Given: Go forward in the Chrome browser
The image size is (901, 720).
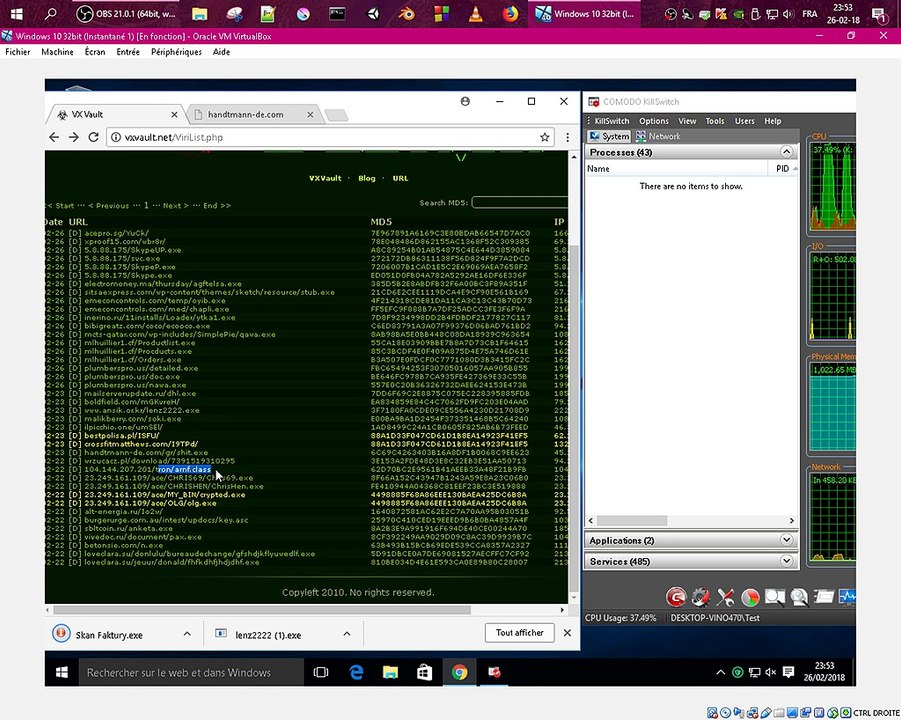Looking at the screenshot, I should (x=74, y=137).
